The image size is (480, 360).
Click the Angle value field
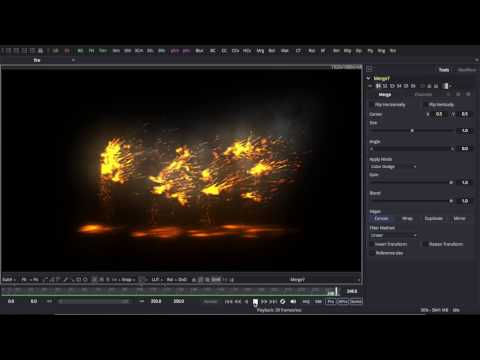tap(464, 148)
